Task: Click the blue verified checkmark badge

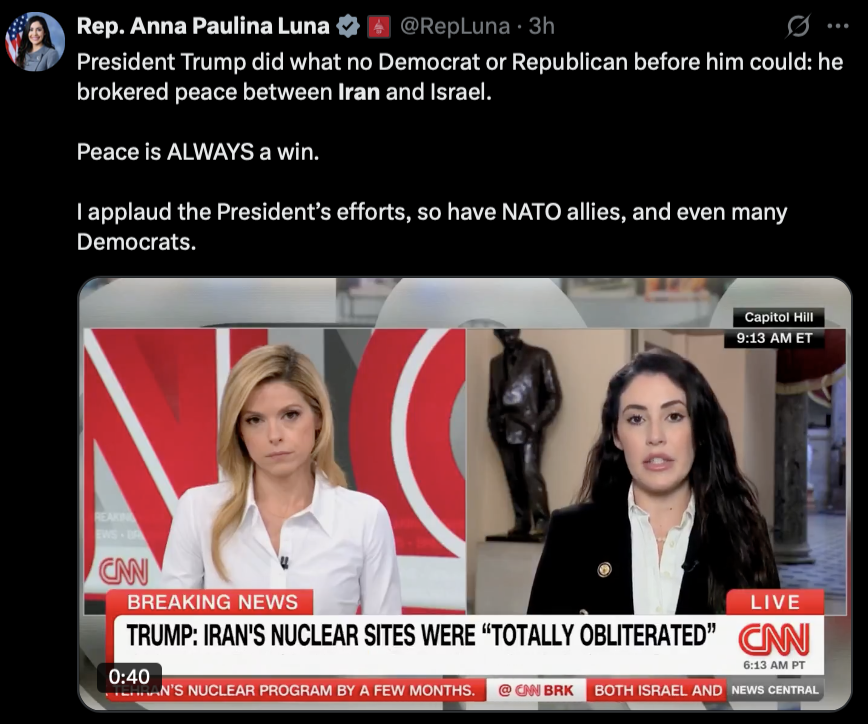Action: (x=348, y=26)
